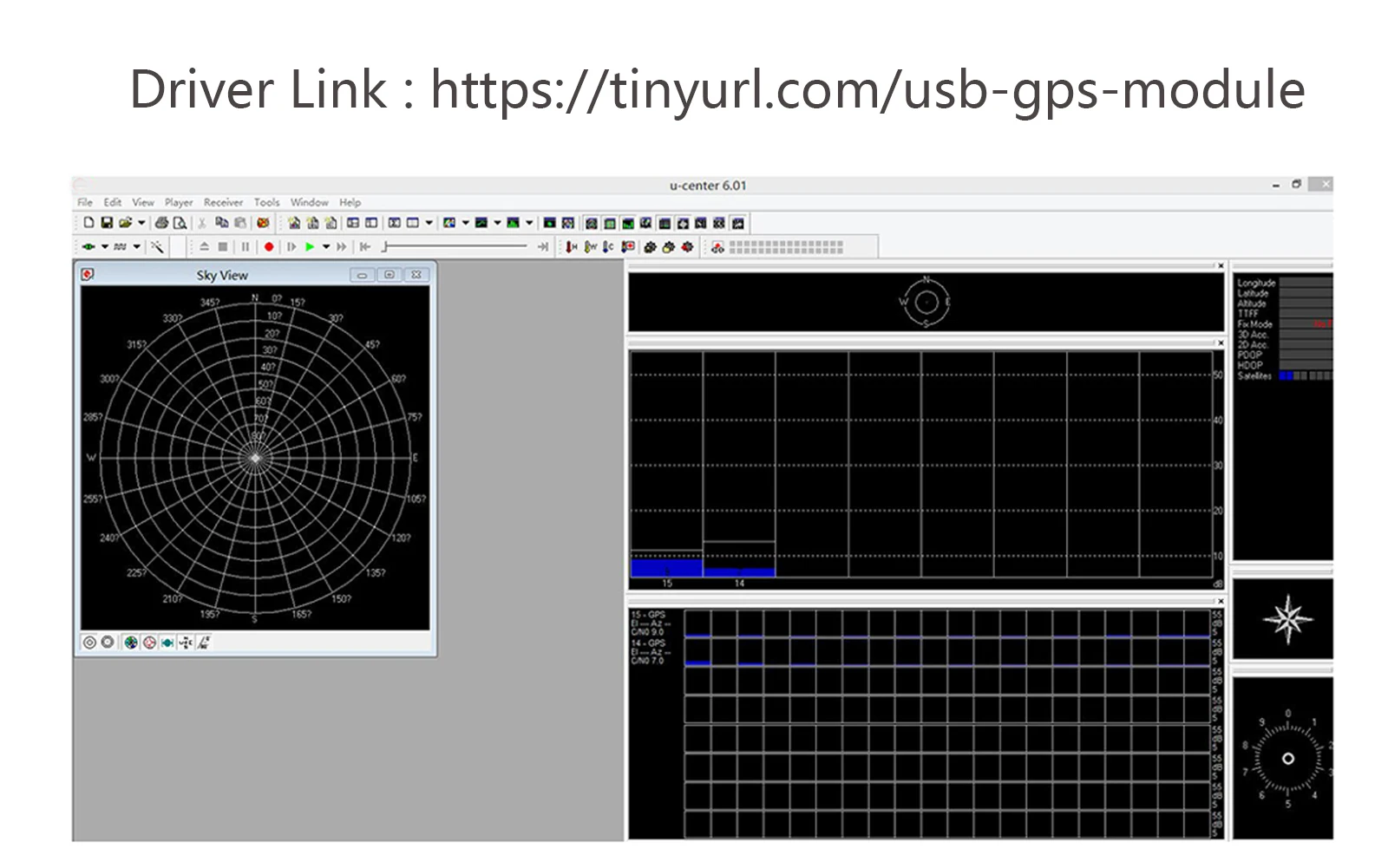Image resolution: width=1388 pixels, height=868 pixels.
Task: Click the map view toolbar icon
Action: pyautogui.click(x=449, y=223)
